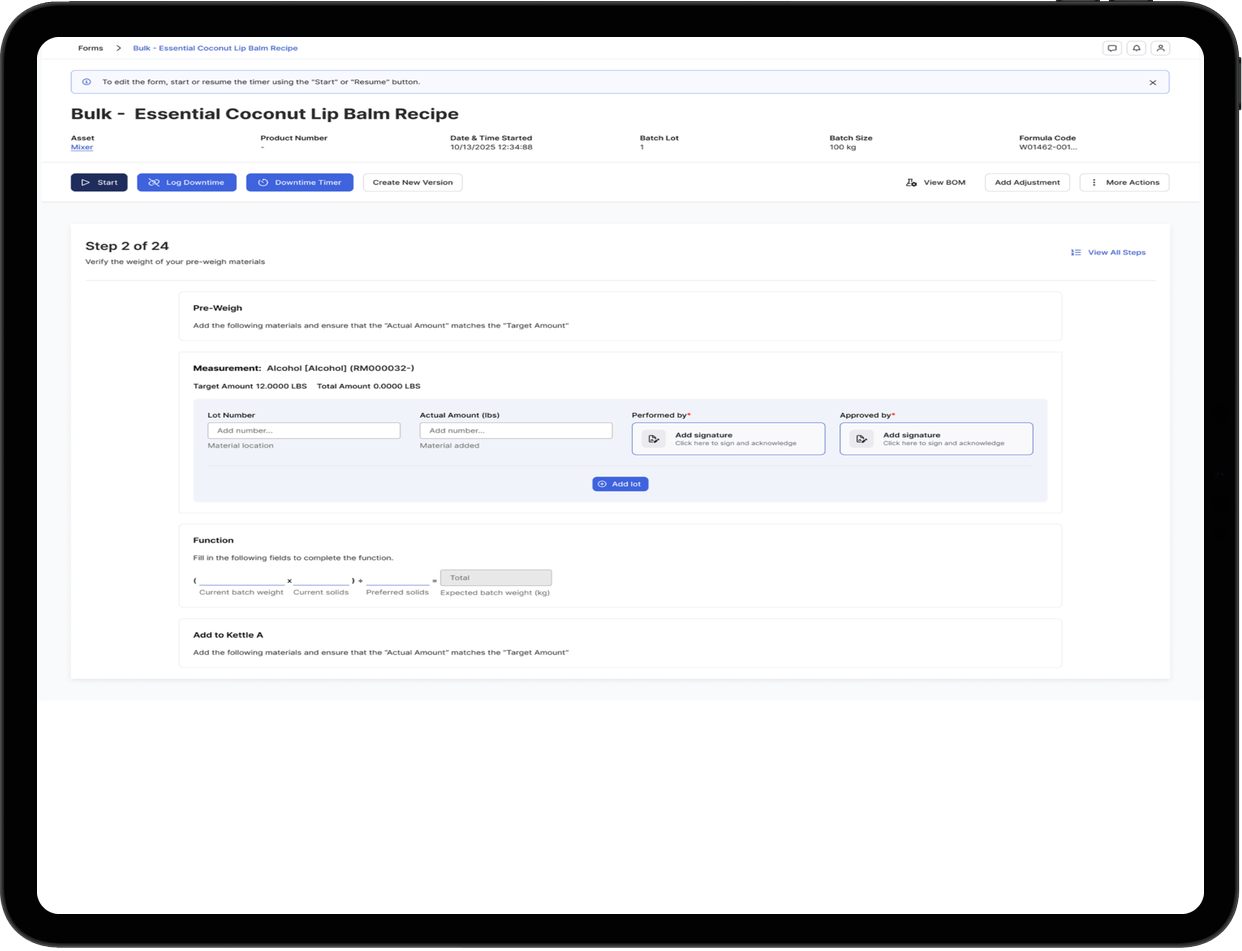Click the 'Target Amount 12.0000 LBS' text
Image resolution: width=1242 pixels, height=951 pixels.
(x=250, y=386)
